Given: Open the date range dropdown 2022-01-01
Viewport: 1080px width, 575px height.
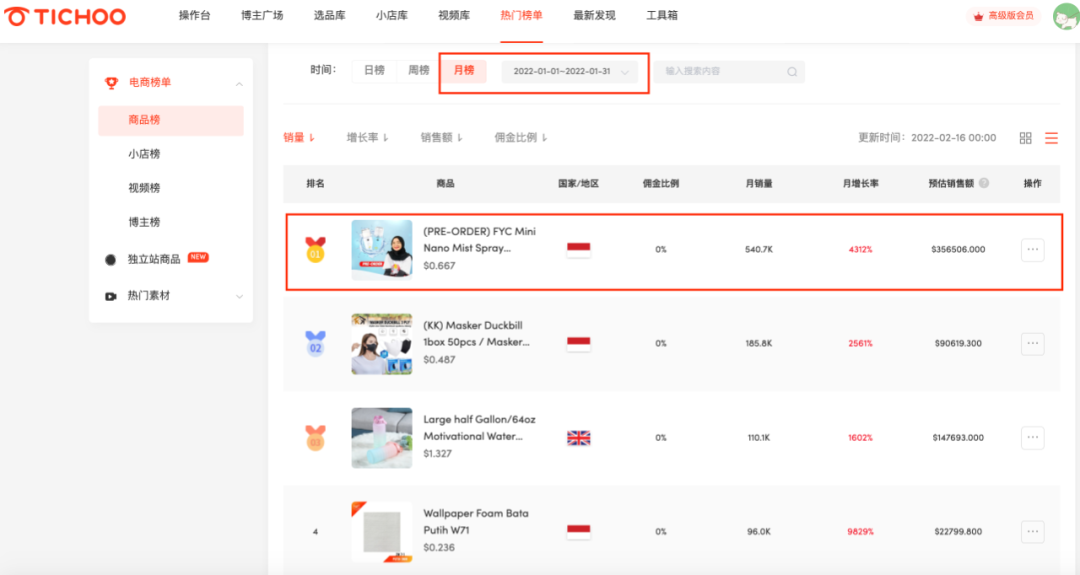Looking at the screenshot, I should point(569,72).
